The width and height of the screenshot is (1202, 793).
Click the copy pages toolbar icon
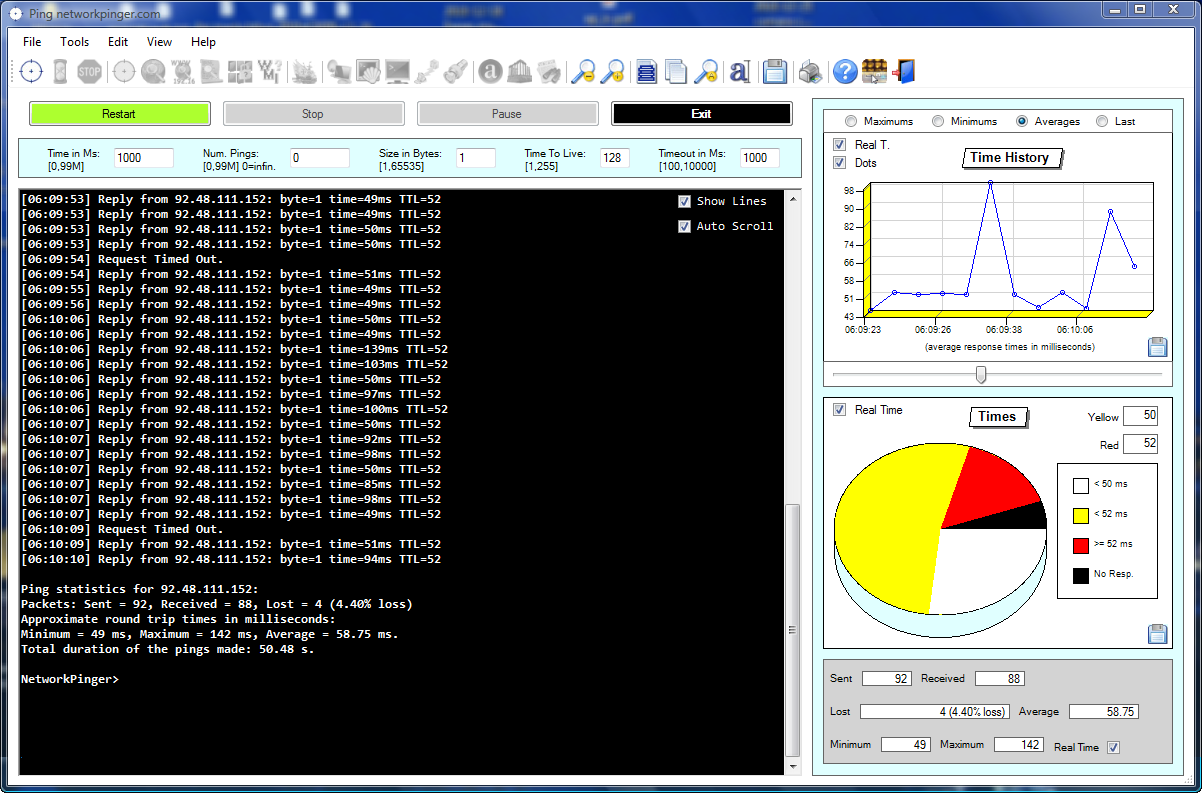pos(677,71)
